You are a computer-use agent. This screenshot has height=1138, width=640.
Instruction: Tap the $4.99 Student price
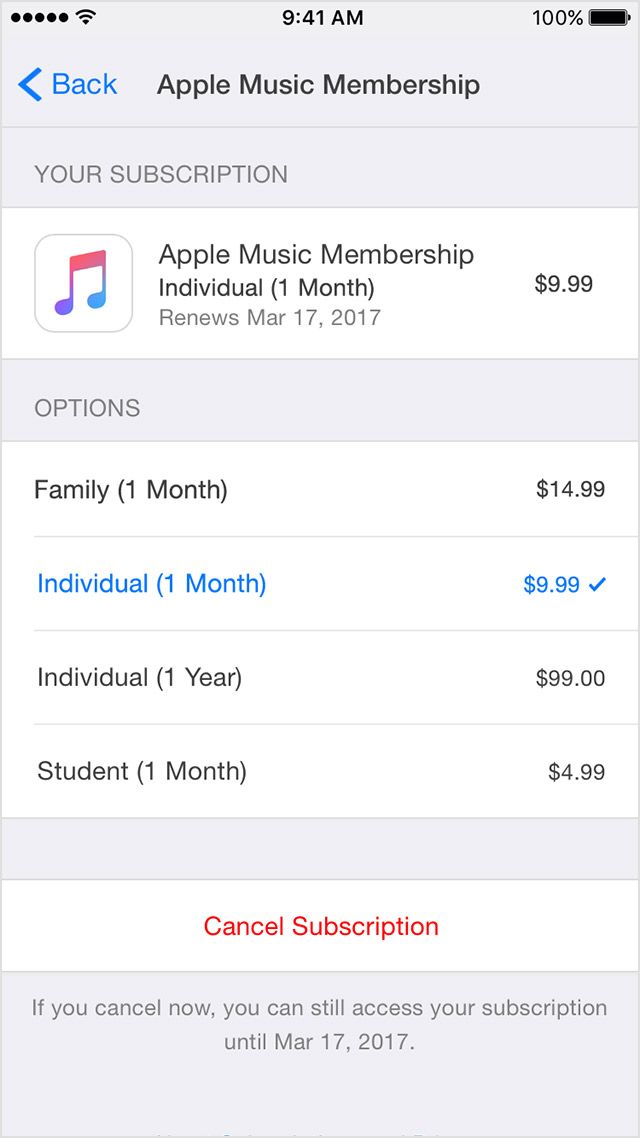576,772
